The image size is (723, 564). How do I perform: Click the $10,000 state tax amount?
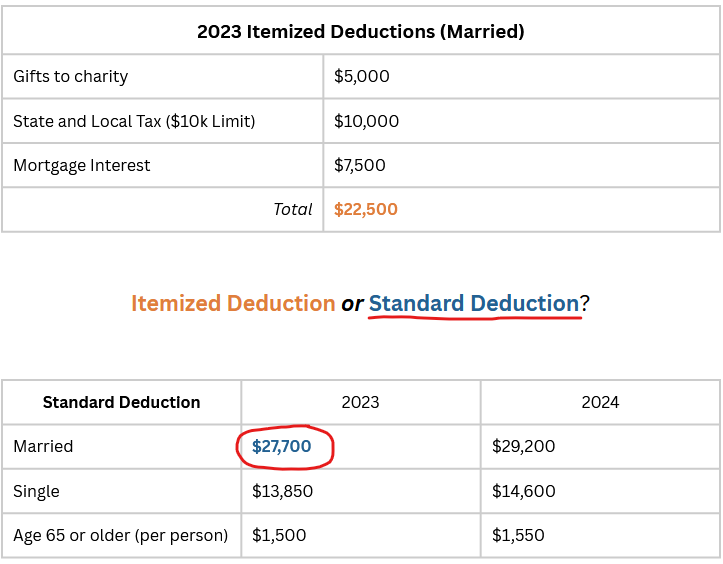tap(367, 121)
